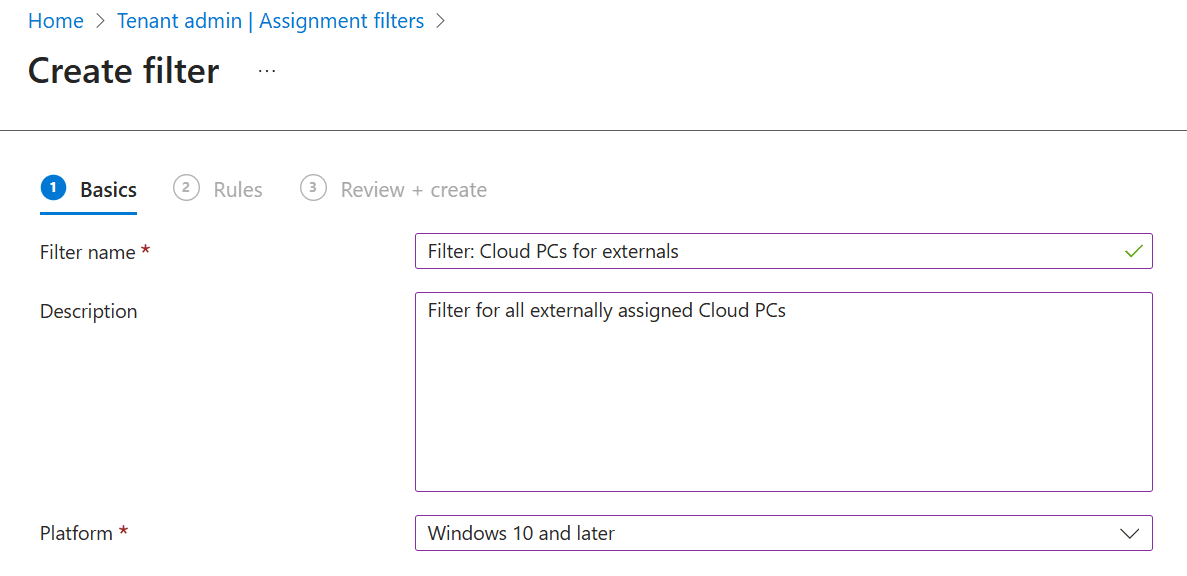Navigate to the Home breadcrumb link

click(x=56, y=21)
